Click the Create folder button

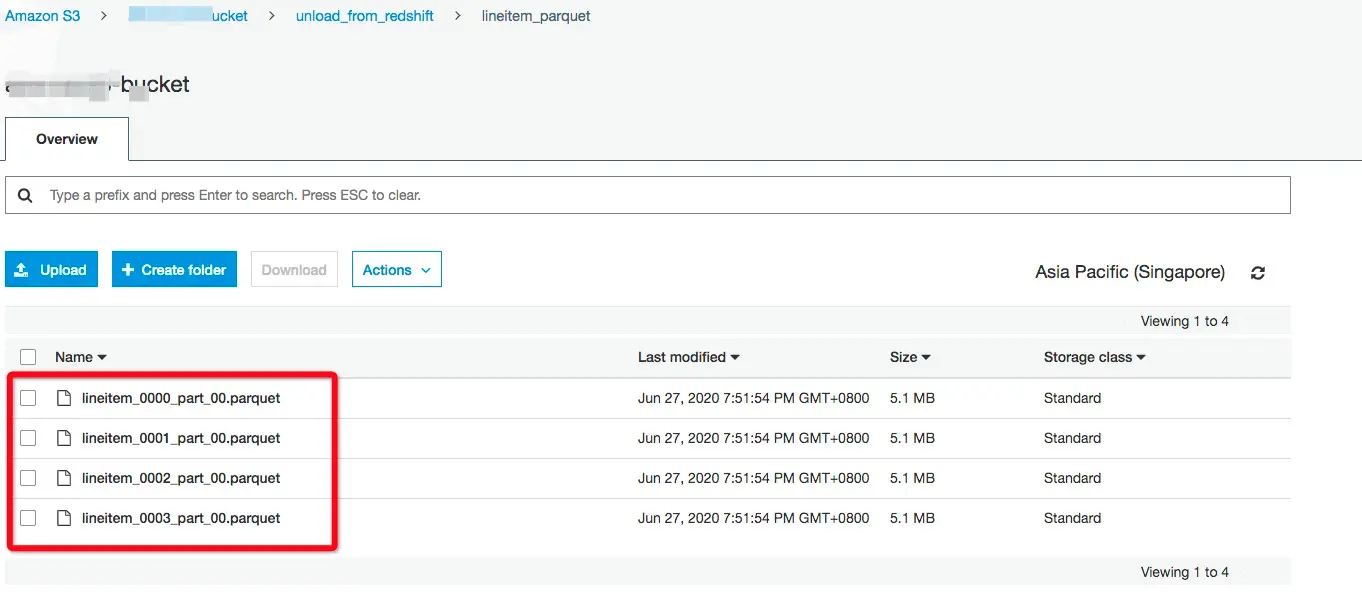(x=174, y=270)
